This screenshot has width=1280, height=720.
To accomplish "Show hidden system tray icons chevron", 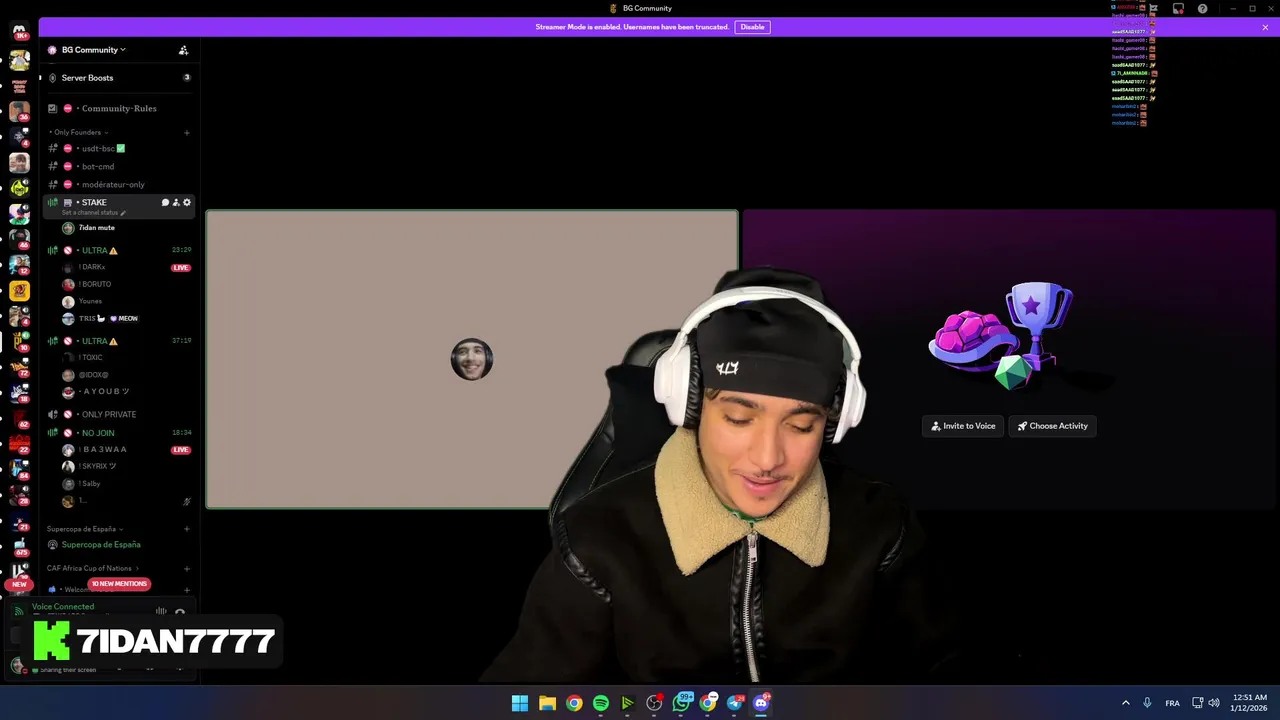I will (1125, 703).
